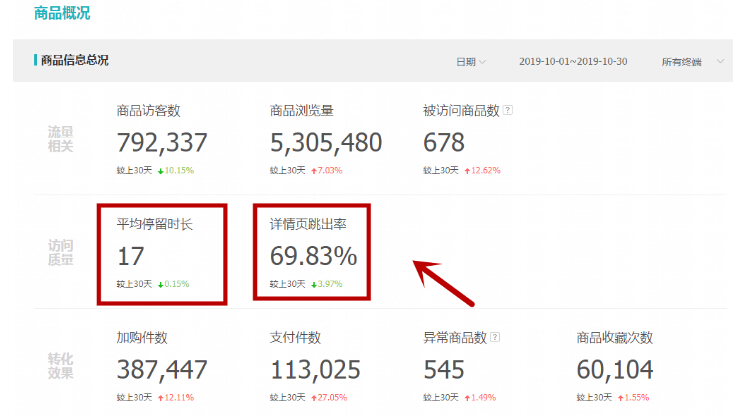Open the 日期 dropdown
Viewport: 735px width, 417px height.
[x=471, y=62]
